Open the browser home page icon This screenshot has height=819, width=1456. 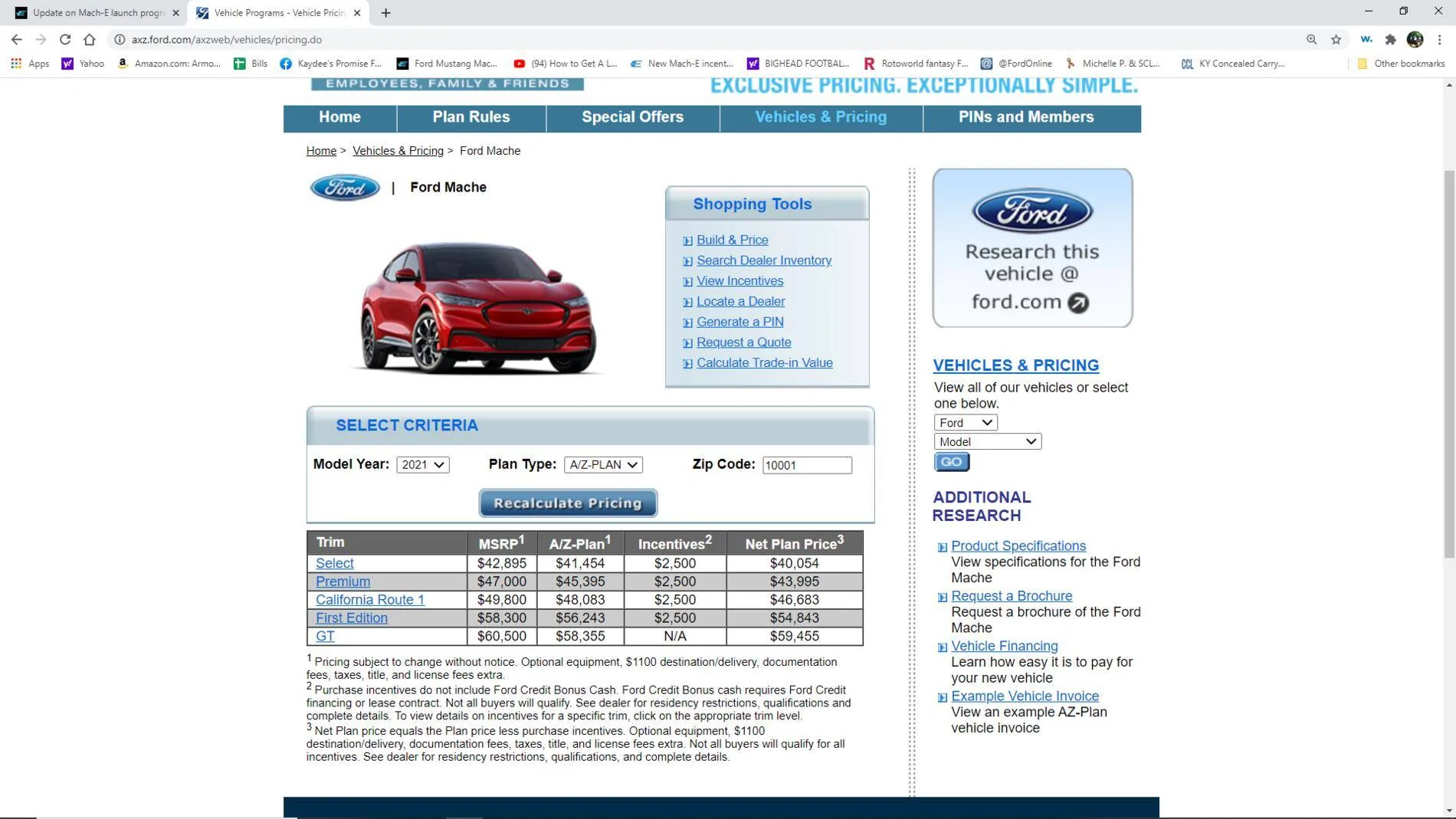click(90, 40)
